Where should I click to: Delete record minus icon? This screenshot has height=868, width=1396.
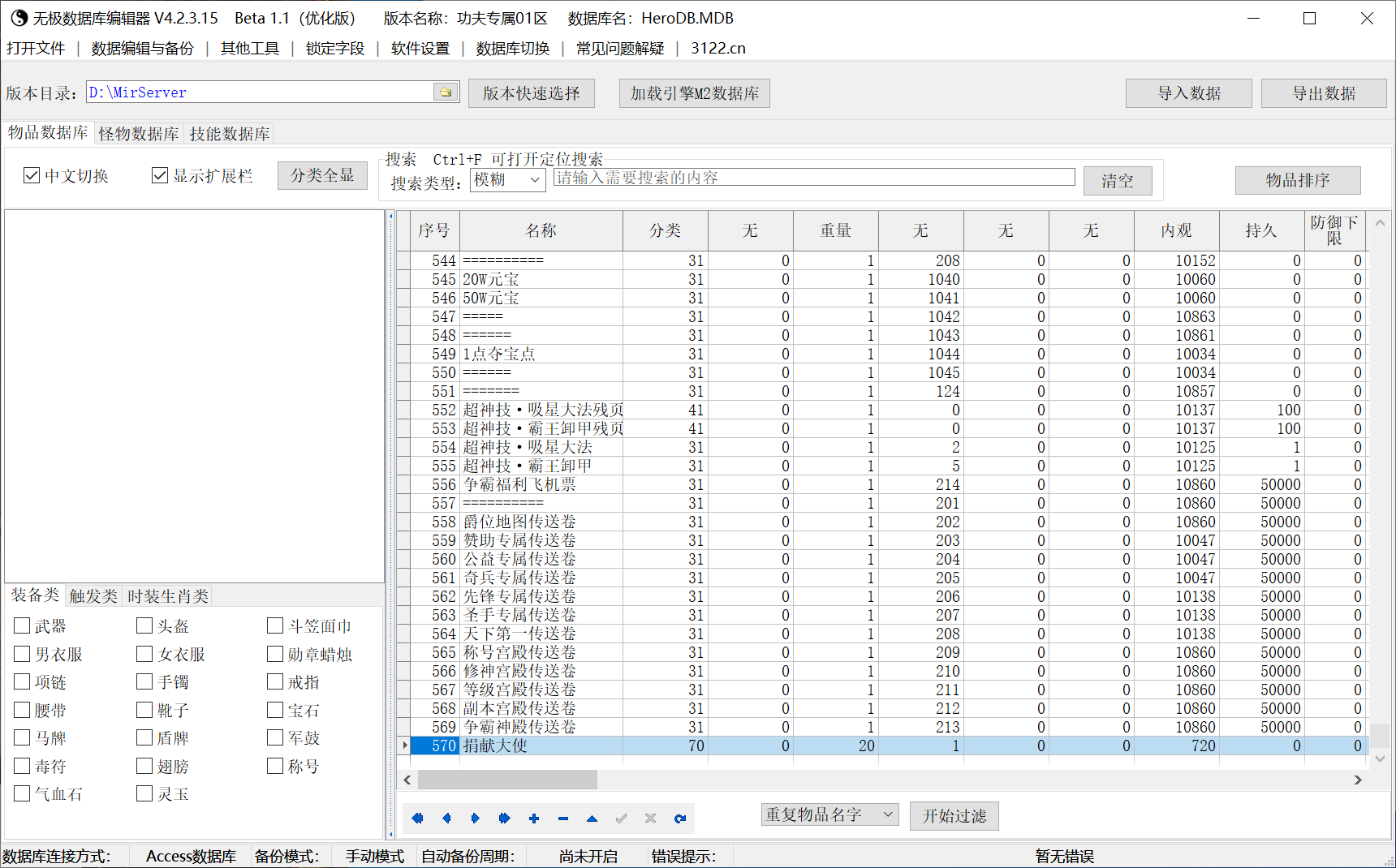pos(563,819)
